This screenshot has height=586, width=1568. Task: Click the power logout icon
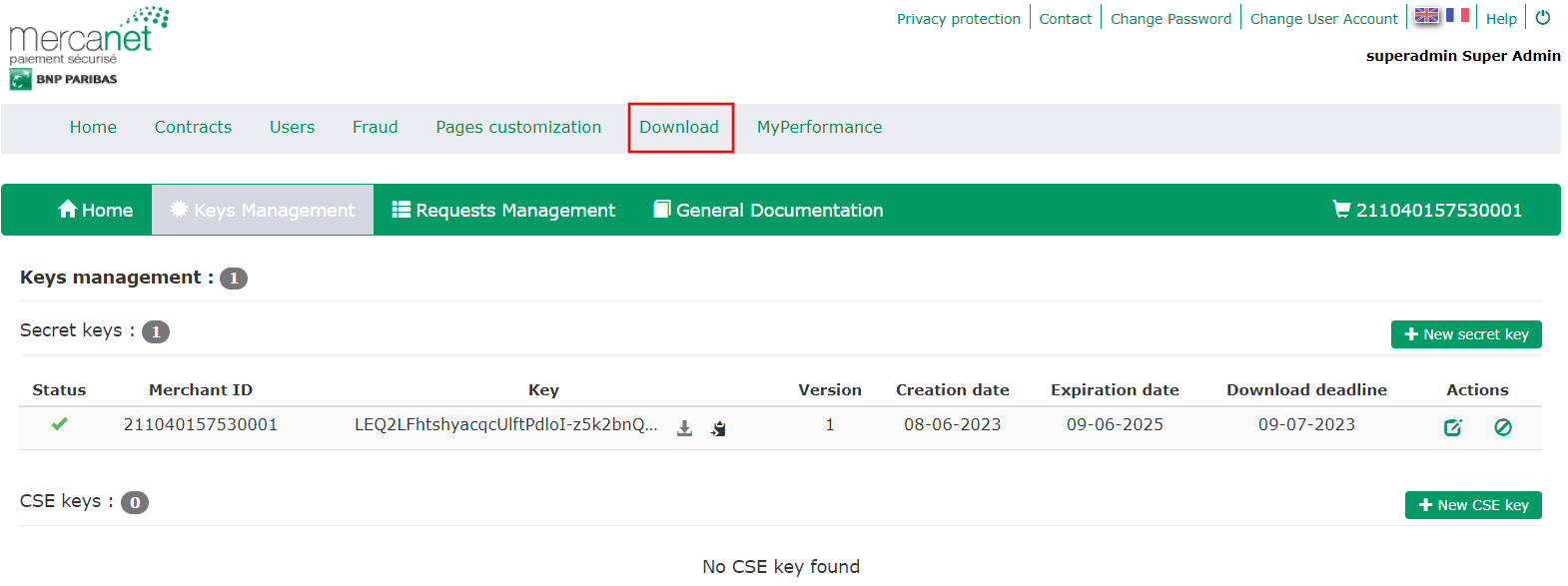tap(1543, 18)
